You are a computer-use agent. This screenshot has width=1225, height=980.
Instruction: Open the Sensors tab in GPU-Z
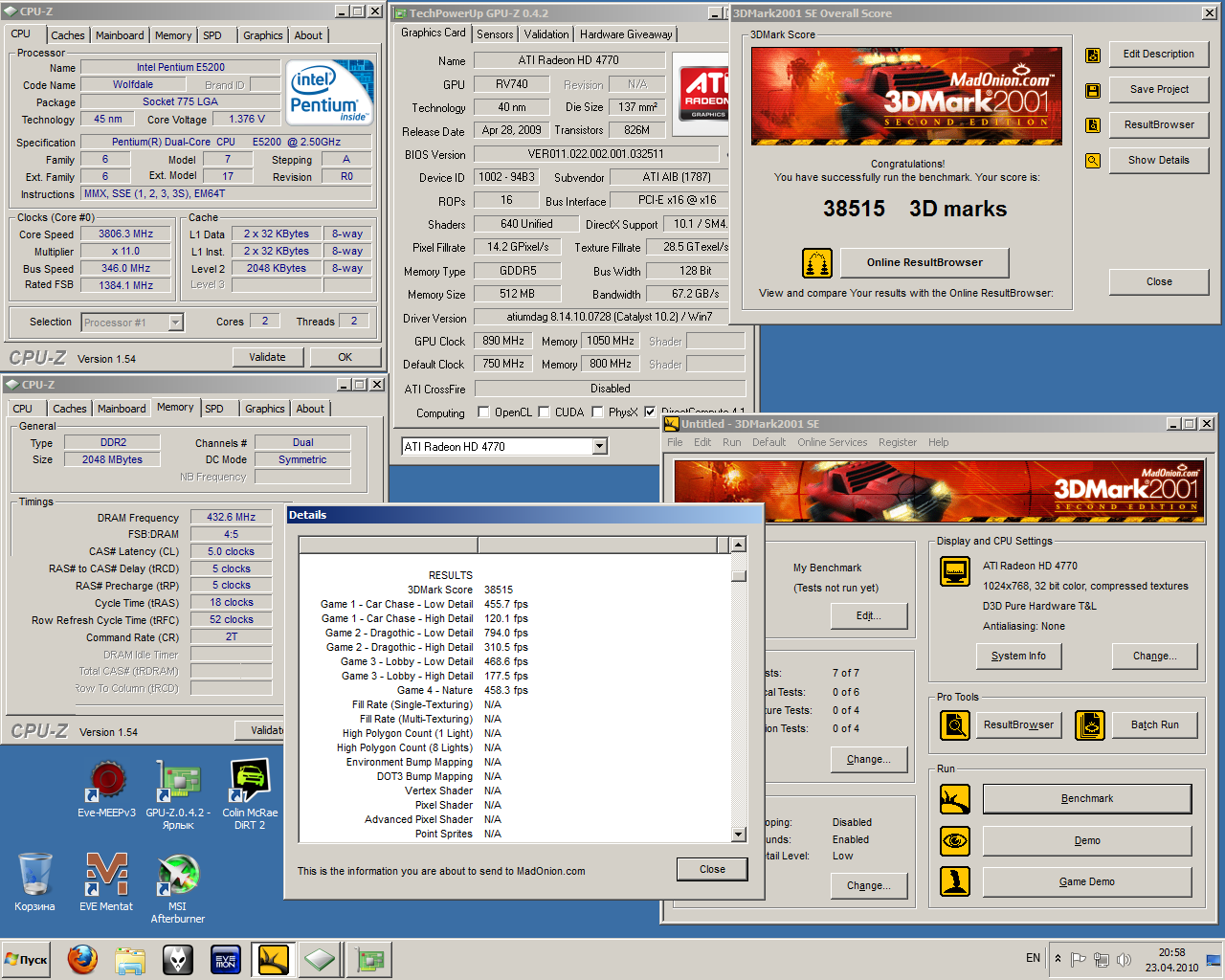(495, 34)
